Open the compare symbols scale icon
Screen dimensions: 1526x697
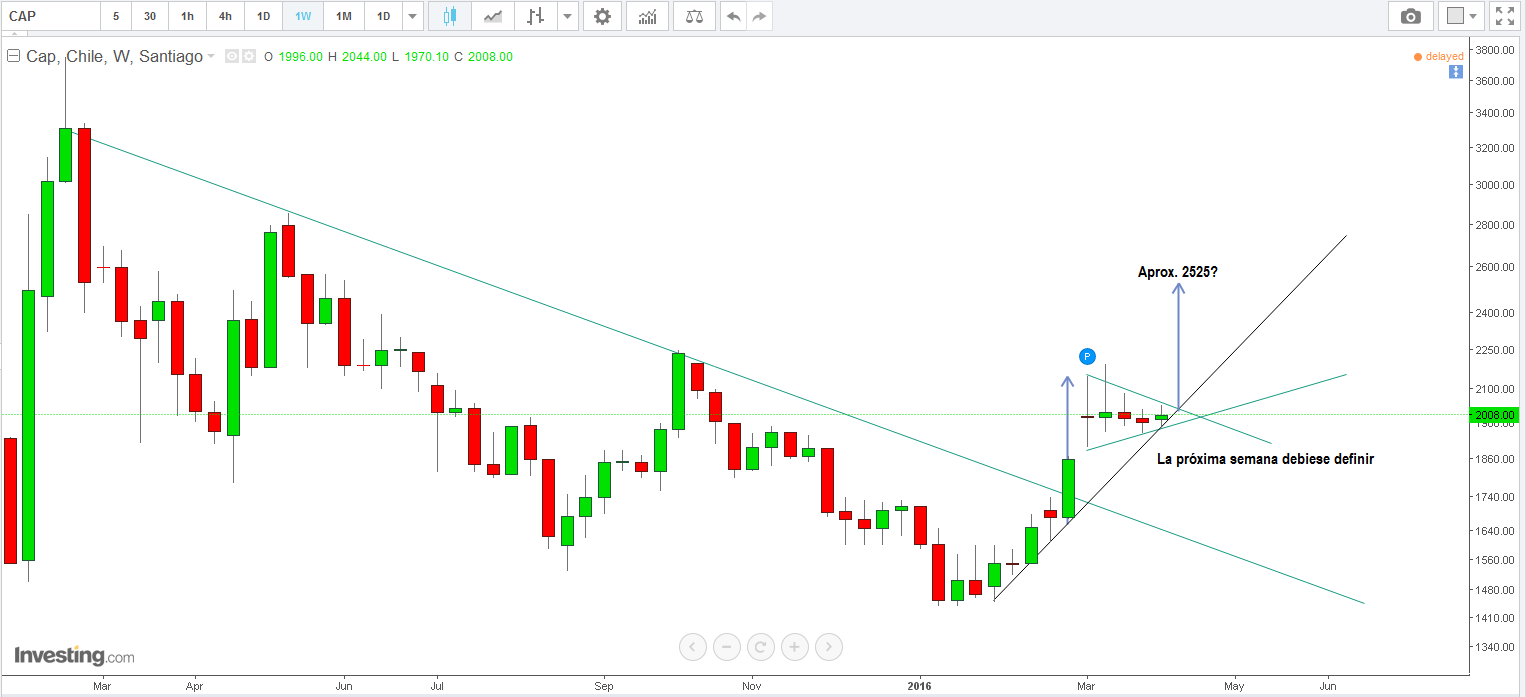point(694,16)
